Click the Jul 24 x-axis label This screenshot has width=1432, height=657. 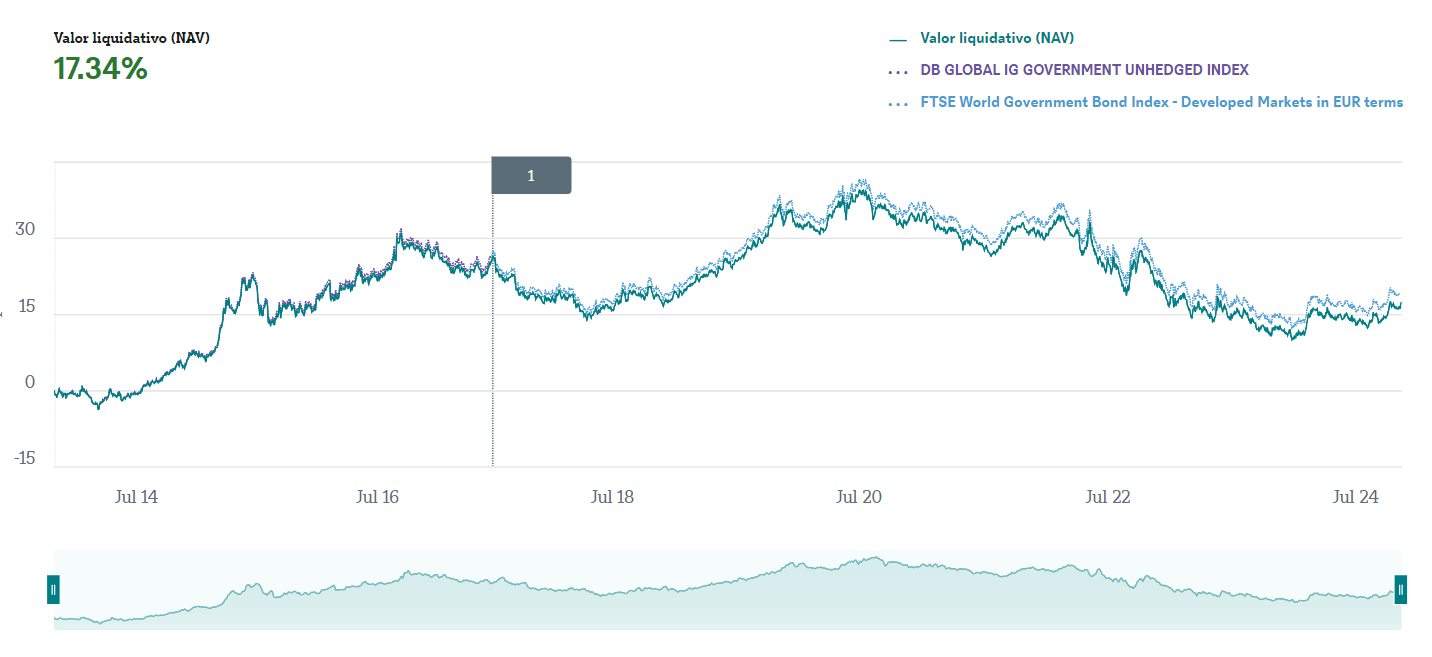(1355, 497)
